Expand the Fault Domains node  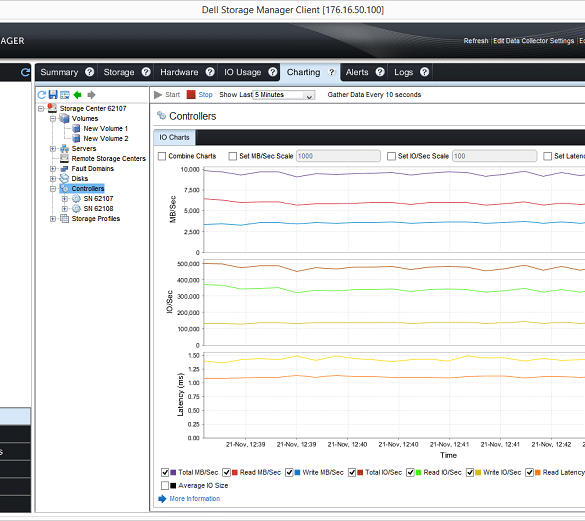[x=53, y=169]
